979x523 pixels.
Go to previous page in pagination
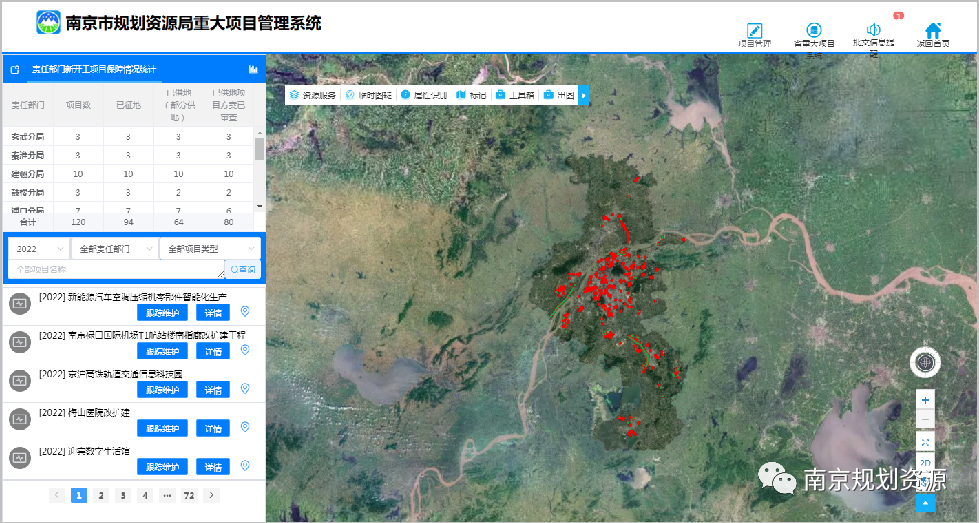57,495
